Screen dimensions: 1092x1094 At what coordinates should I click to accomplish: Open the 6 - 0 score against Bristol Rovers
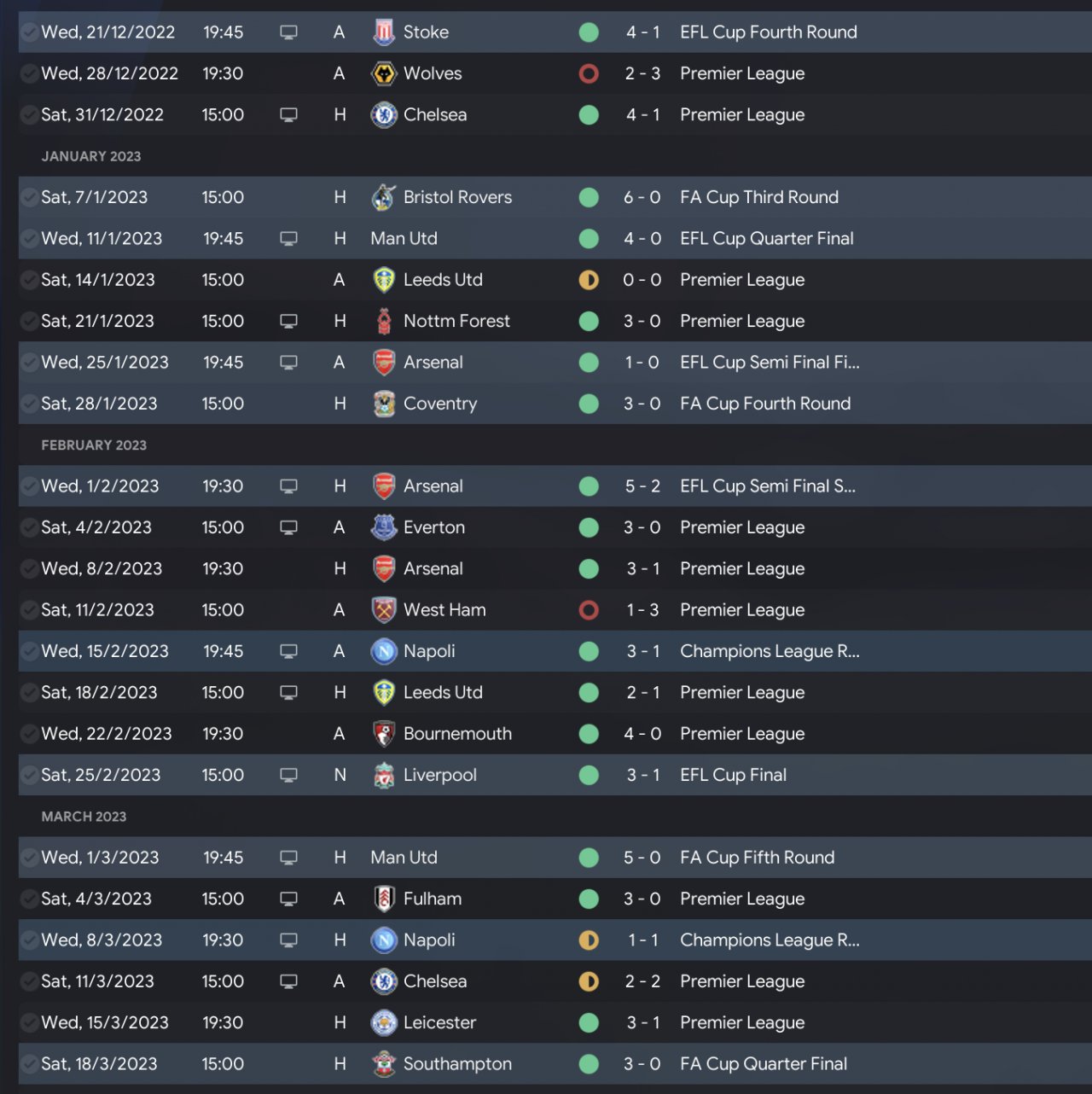[x=642, y=197]
